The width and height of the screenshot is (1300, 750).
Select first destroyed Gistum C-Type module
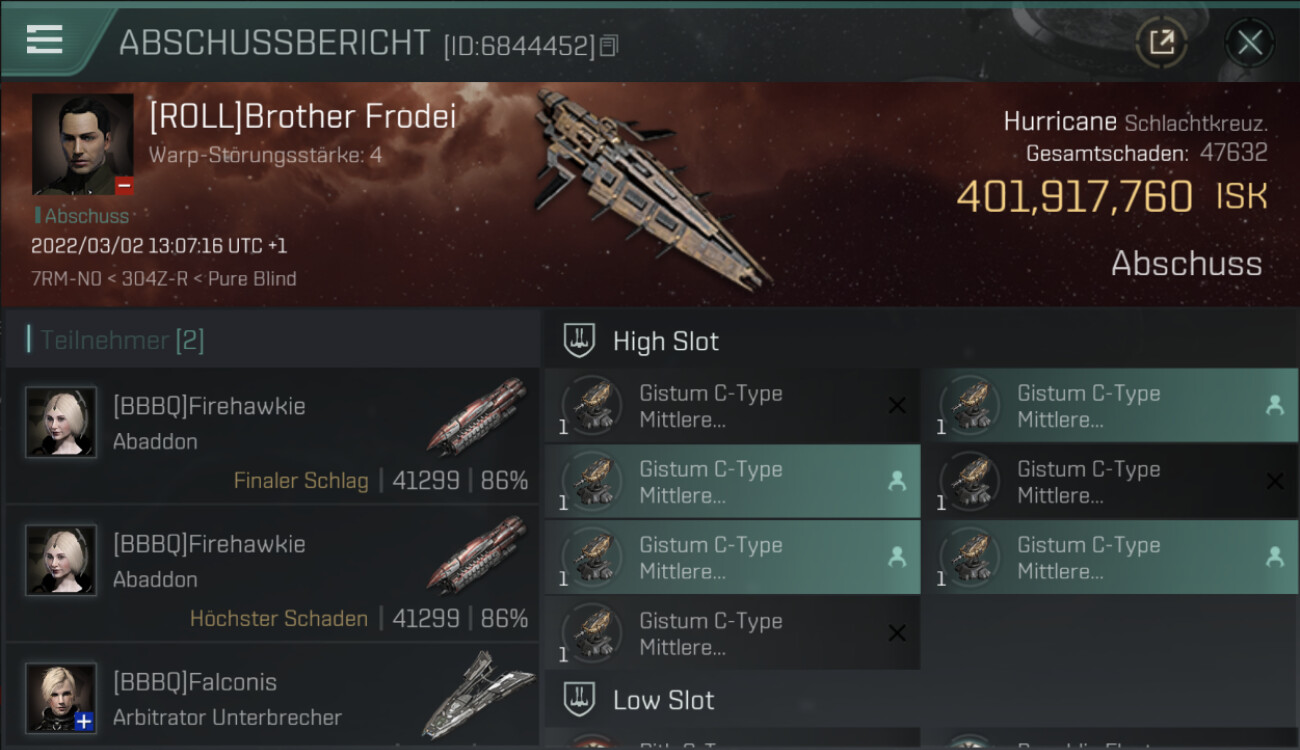coord(732,406)
